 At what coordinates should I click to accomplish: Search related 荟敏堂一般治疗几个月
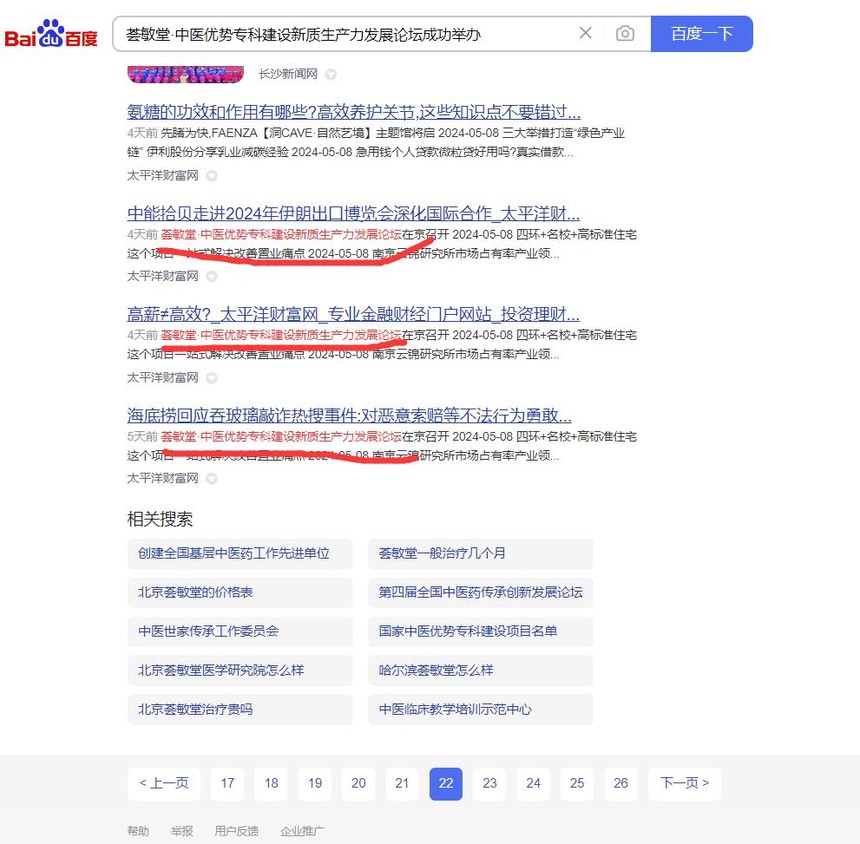[x=480, y=553]
